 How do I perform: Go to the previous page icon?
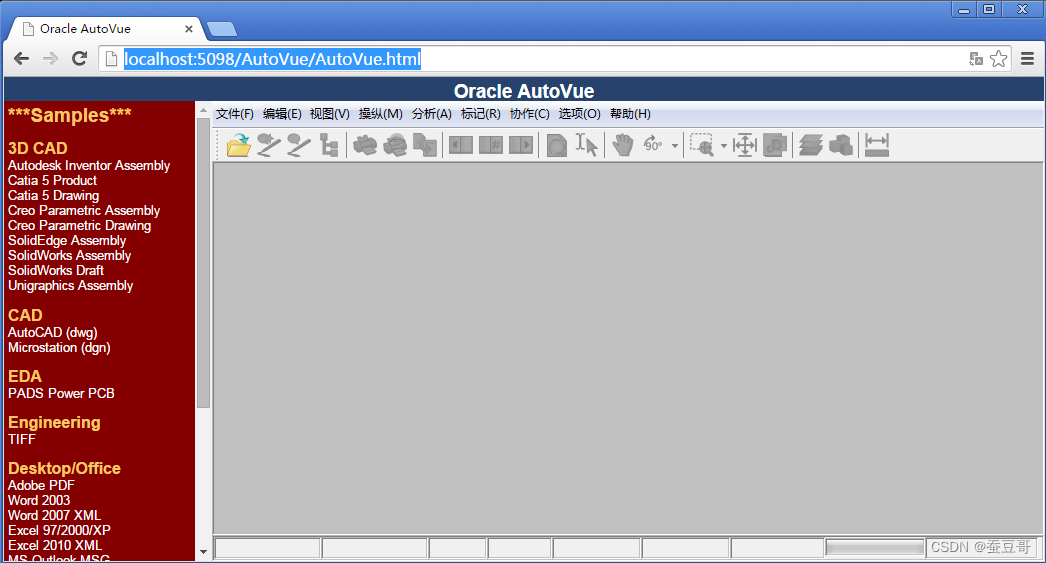click(x=461, y=145)
